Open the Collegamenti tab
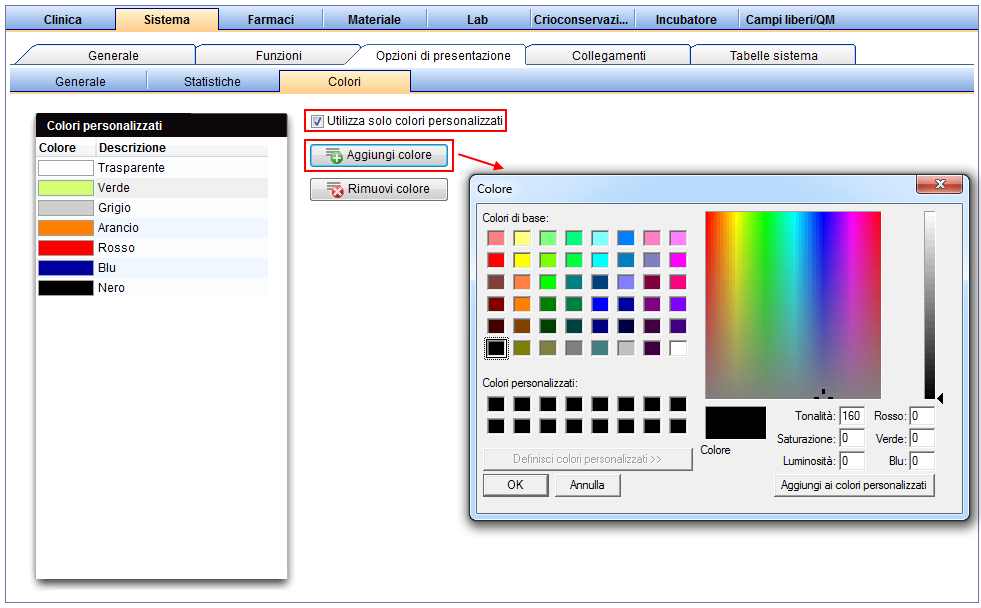The image size is (981, 608). click(608, 55)
